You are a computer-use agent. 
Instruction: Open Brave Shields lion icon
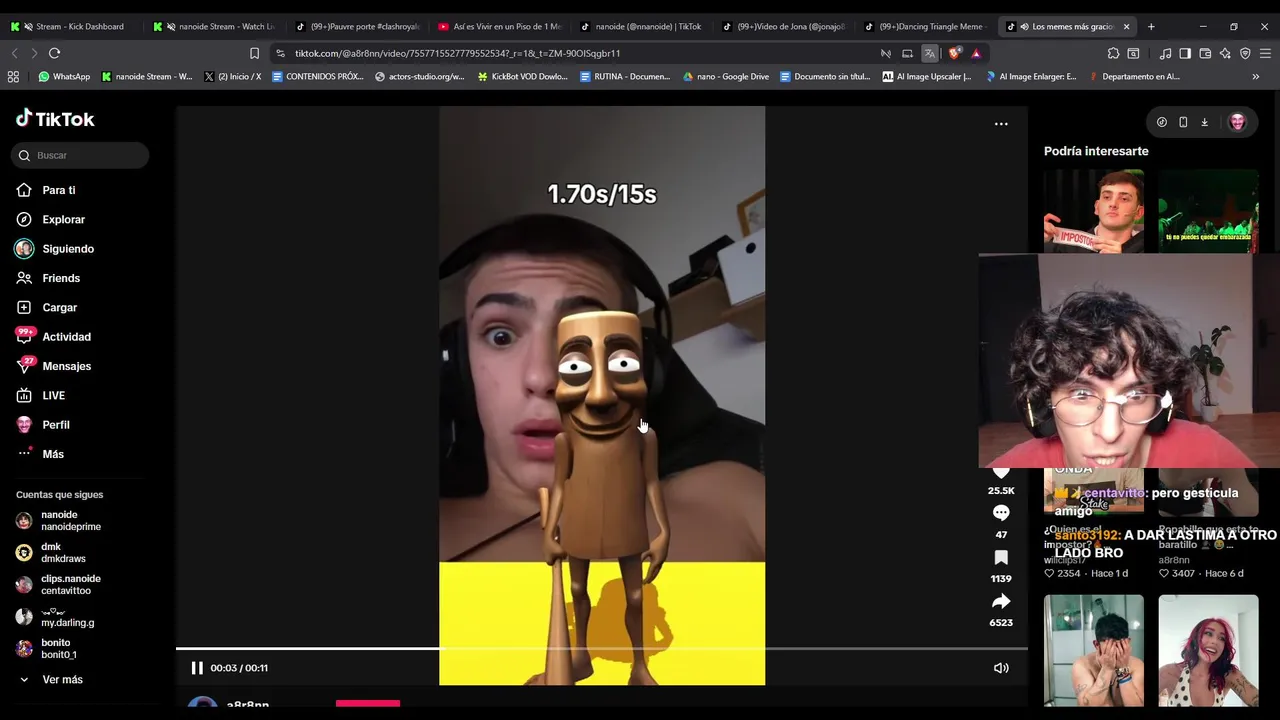point(955,53)
